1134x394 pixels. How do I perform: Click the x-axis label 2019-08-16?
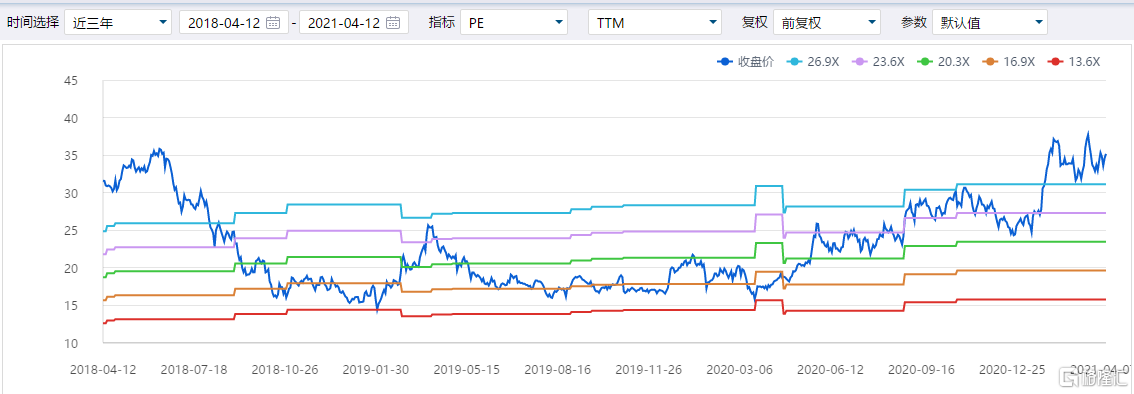(558, 369)
